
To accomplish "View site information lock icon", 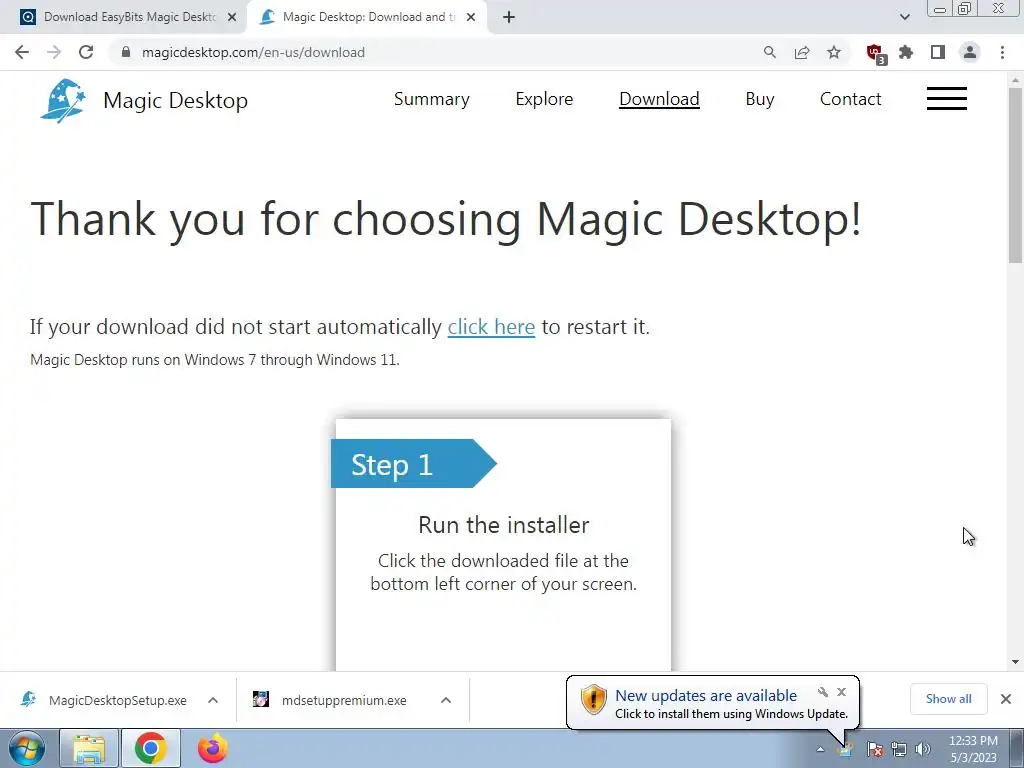I will [126, 52].
